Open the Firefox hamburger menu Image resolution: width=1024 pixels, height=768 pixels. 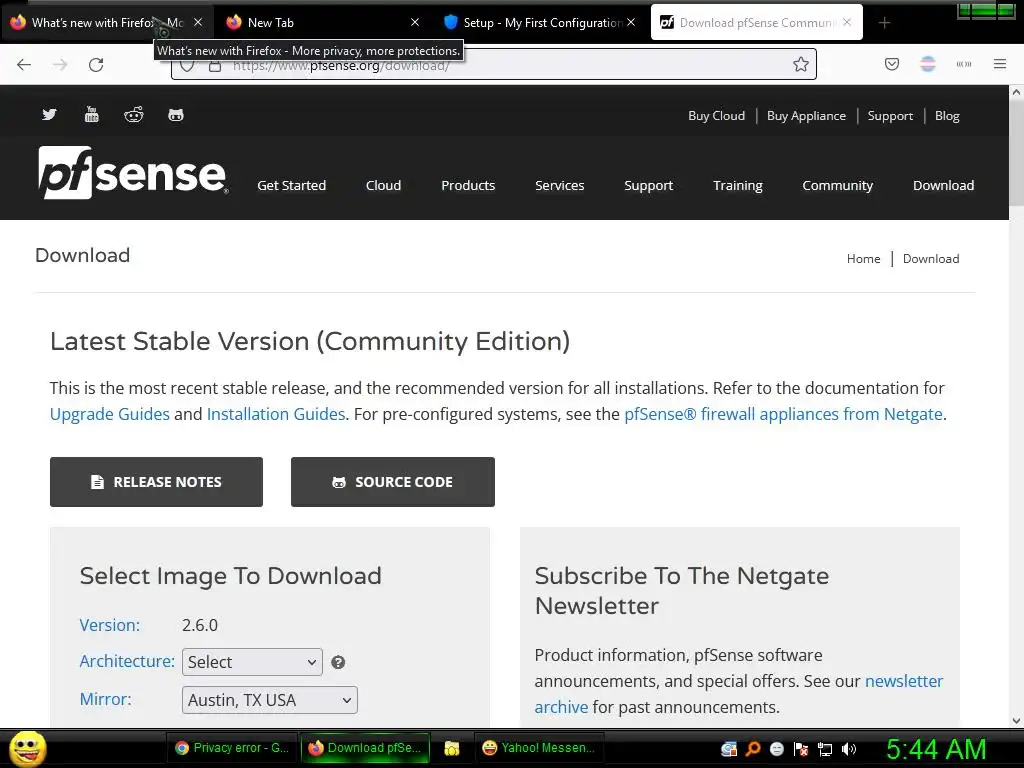[1000, 64]
